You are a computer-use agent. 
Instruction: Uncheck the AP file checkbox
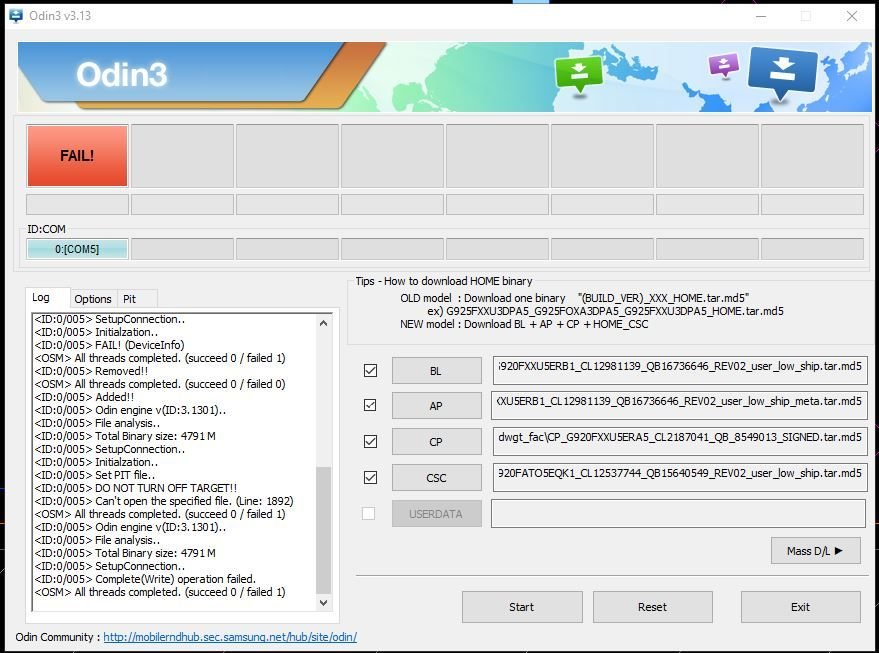tap(370, 405)
